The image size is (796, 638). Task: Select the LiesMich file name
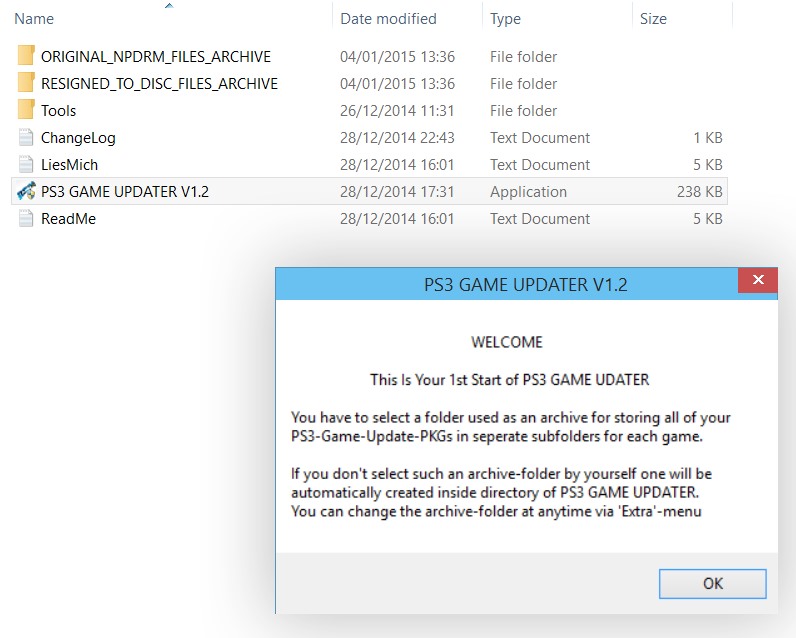pos(70,164)
